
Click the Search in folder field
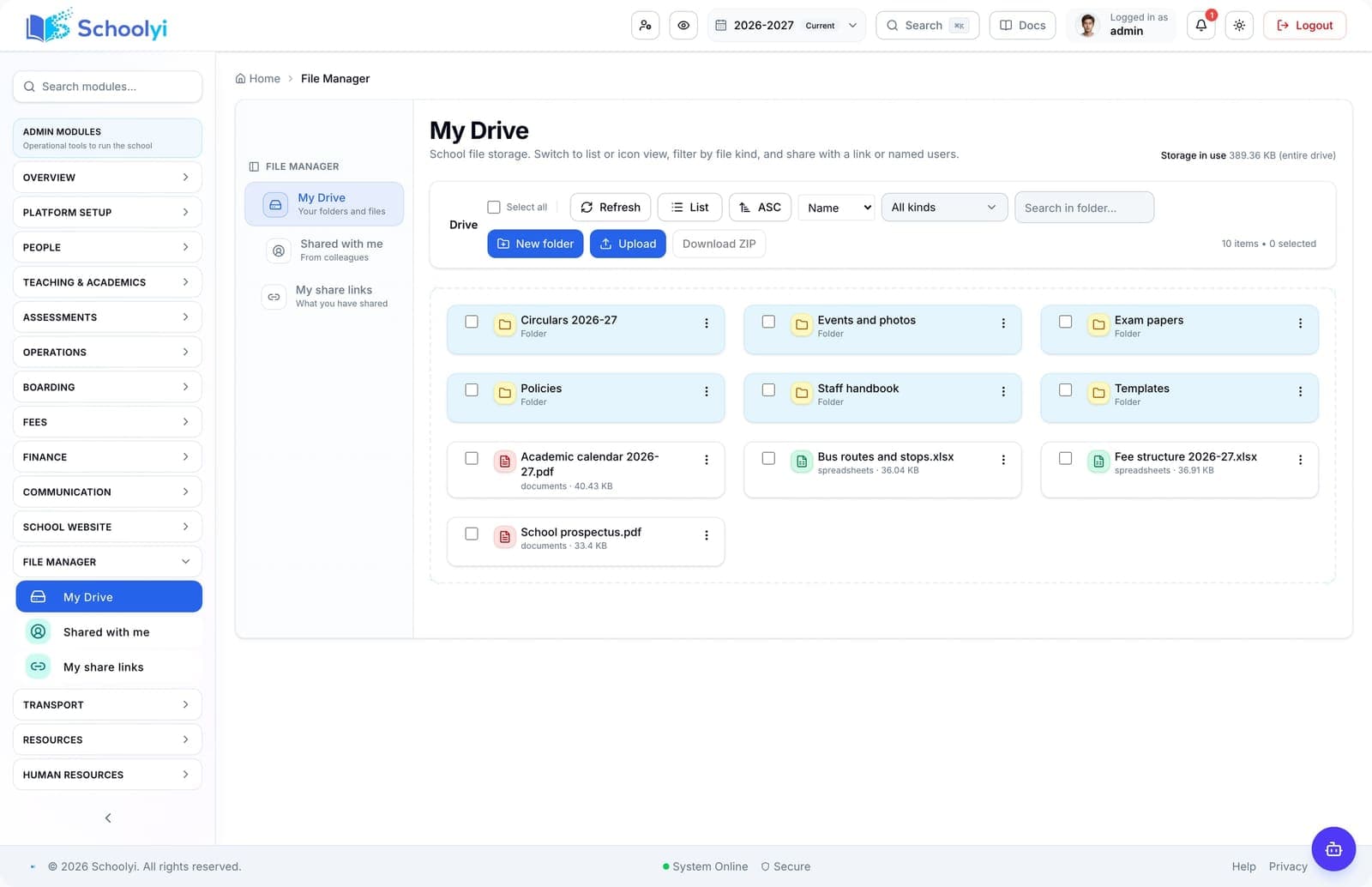pos(1084,208)
